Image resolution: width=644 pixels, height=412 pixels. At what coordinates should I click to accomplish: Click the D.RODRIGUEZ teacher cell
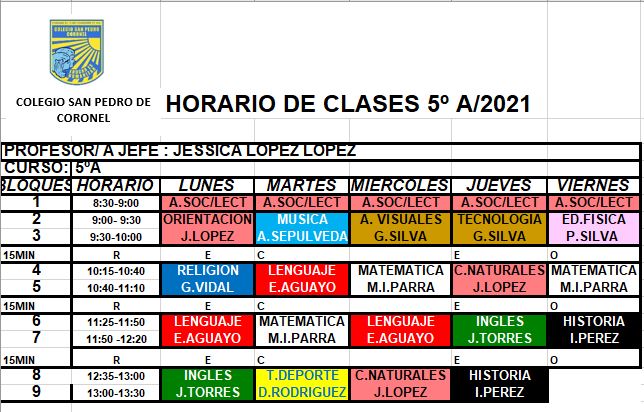303,392
